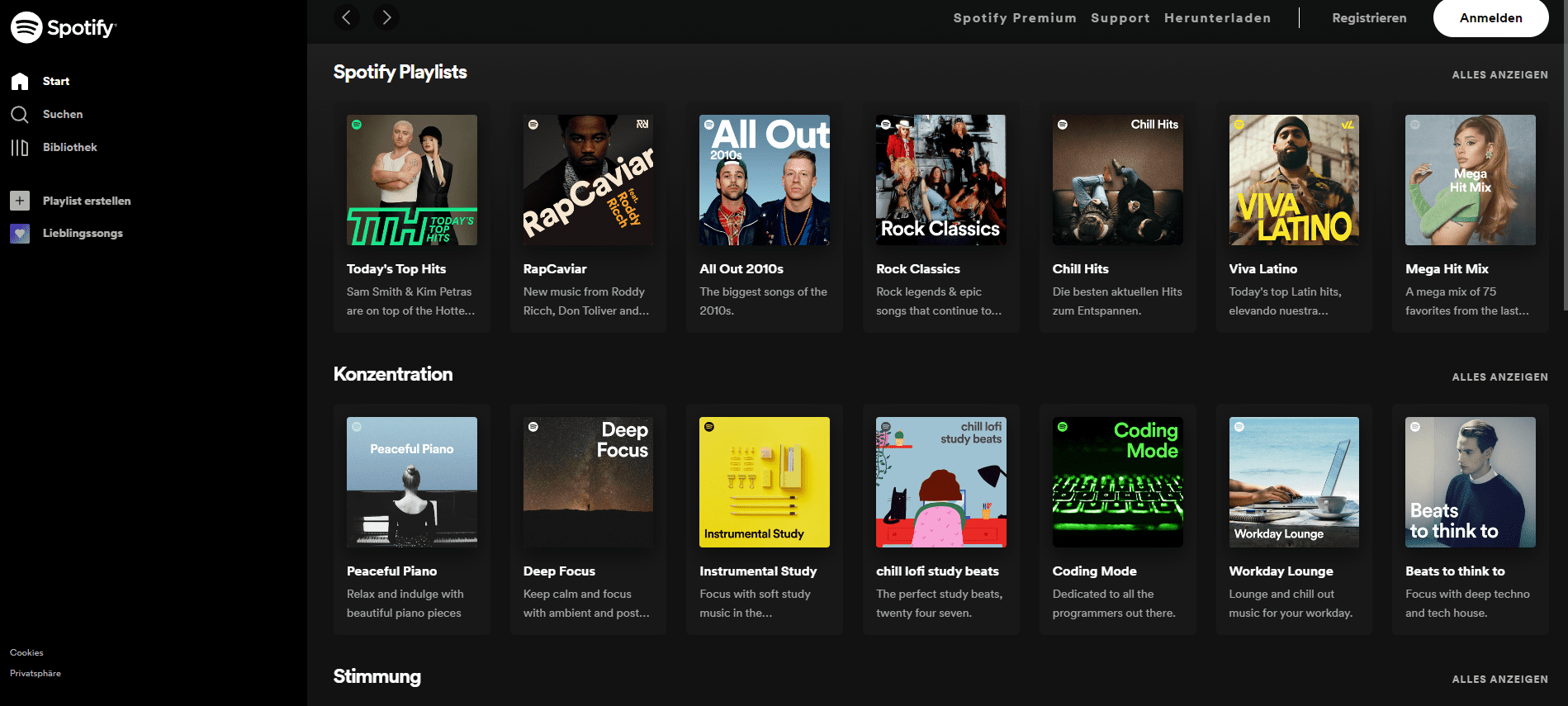This screenshot has width=1568, height=706.
Task: Open Today's Top Hits playlist cover
Action: click(411, 180)
